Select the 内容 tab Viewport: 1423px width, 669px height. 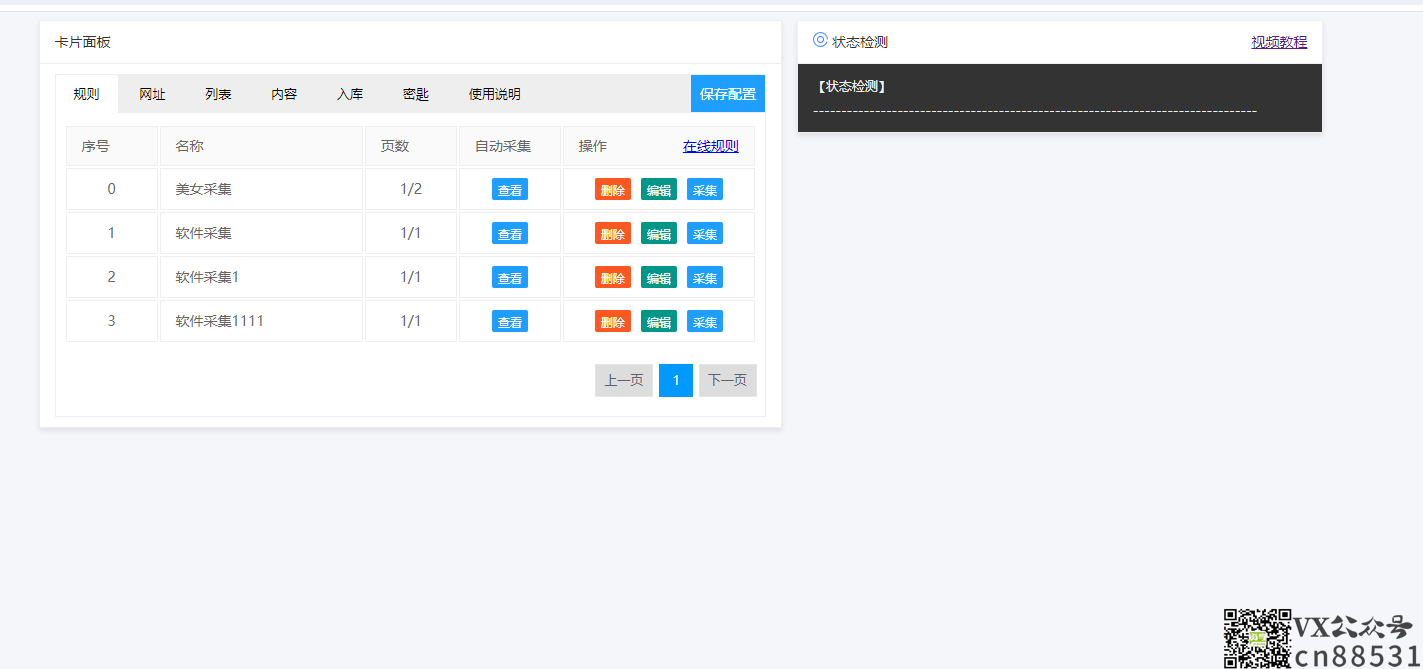[284, 94]
